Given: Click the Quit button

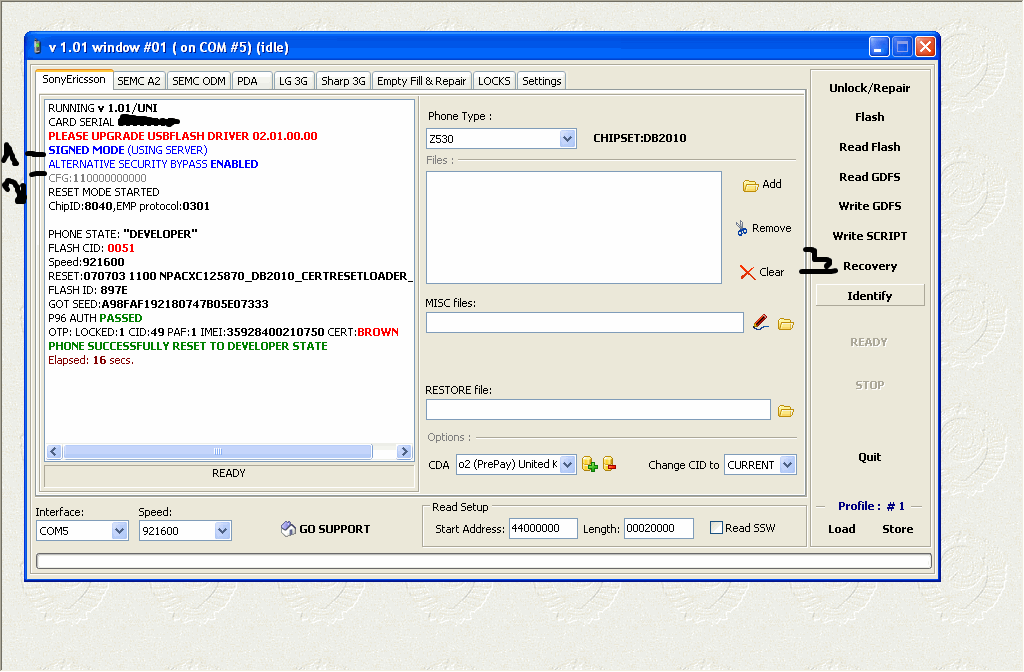Looking at the screenshot, I should [x=869, y=457].
